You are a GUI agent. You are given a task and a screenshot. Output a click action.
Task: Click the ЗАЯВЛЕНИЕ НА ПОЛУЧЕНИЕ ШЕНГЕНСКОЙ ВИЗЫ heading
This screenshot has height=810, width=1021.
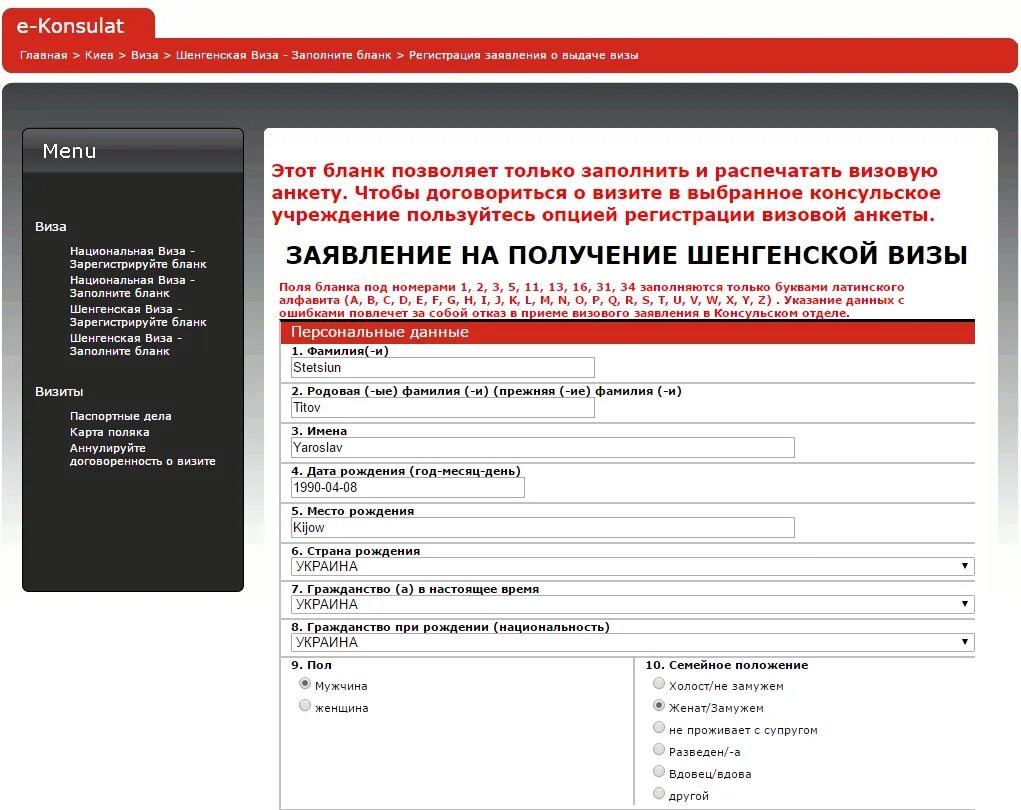[x=626, y=255]
